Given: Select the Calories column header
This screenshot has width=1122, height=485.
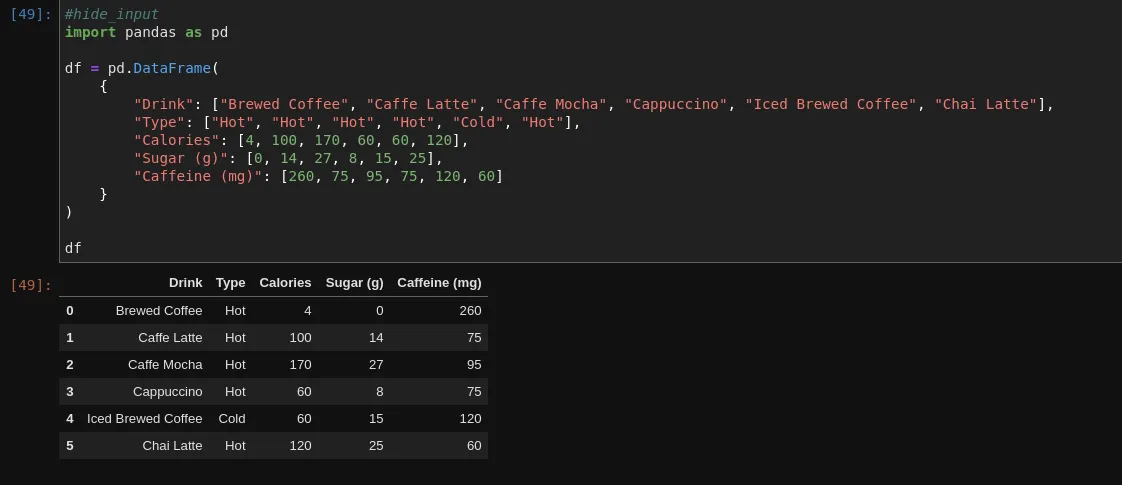Looking at the screenshot, I should click(x=285, y=283).
